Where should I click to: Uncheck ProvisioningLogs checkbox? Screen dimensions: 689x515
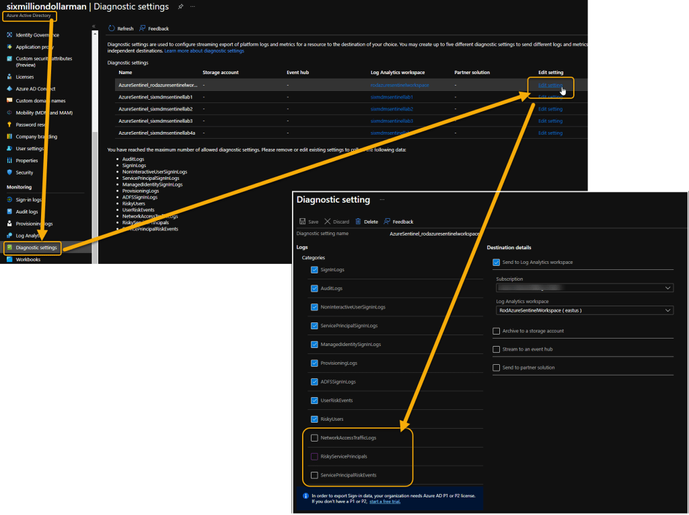(314, 363)
